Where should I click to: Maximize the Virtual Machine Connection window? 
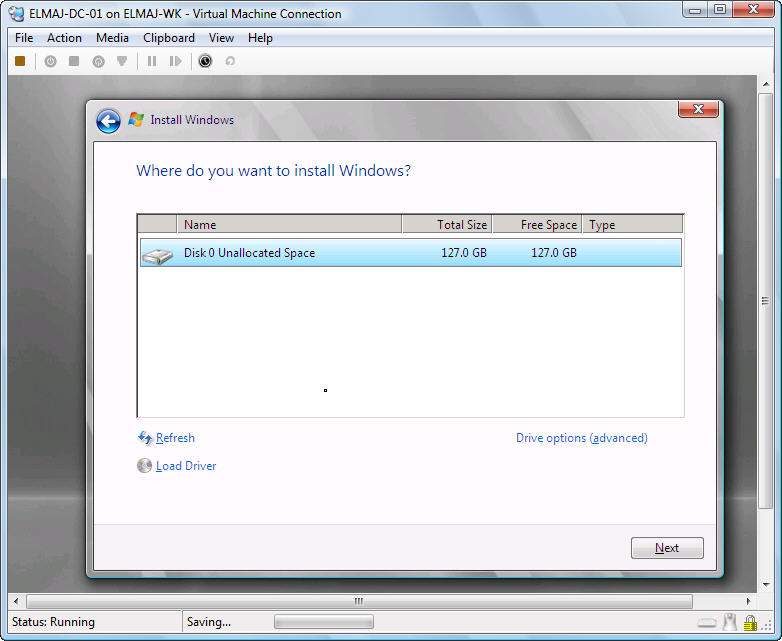click(x=720, y=10)
